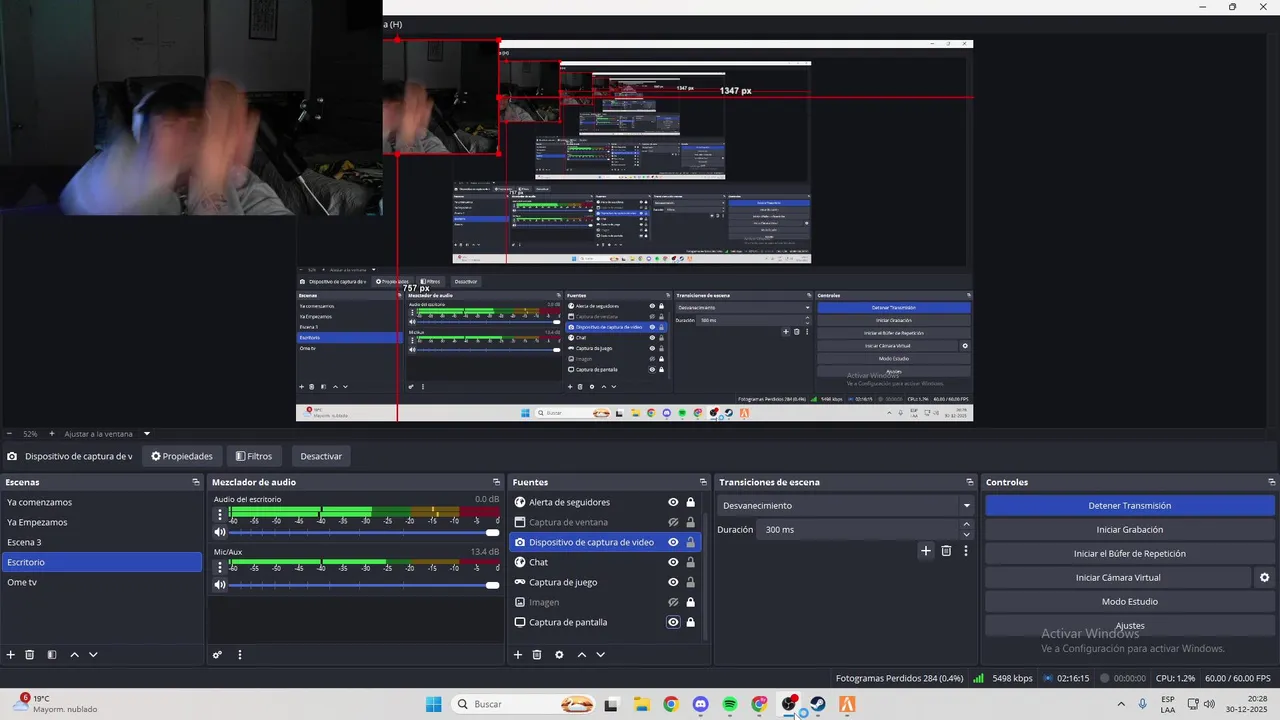Hide Alerta de seguidores source

click(673, 502)
